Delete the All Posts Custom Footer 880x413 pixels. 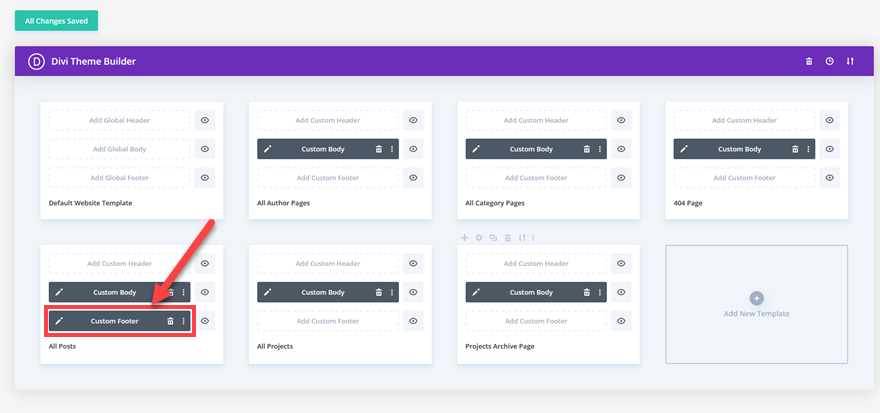coord(170,321)
